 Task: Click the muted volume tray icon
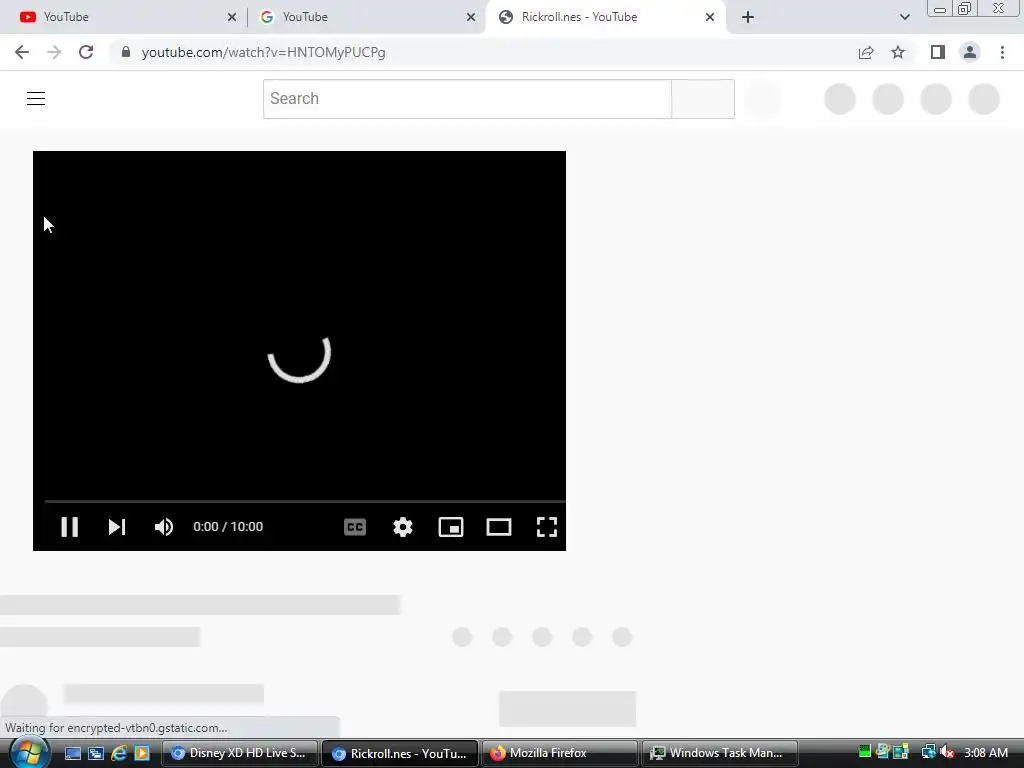(947, 752)
